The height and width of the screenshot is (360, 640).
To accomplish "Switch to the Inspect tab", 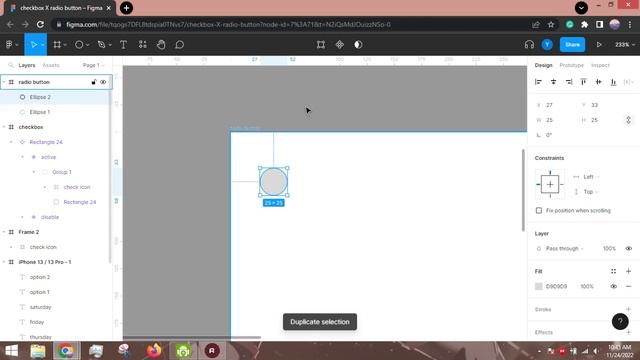I will [600, 65].
